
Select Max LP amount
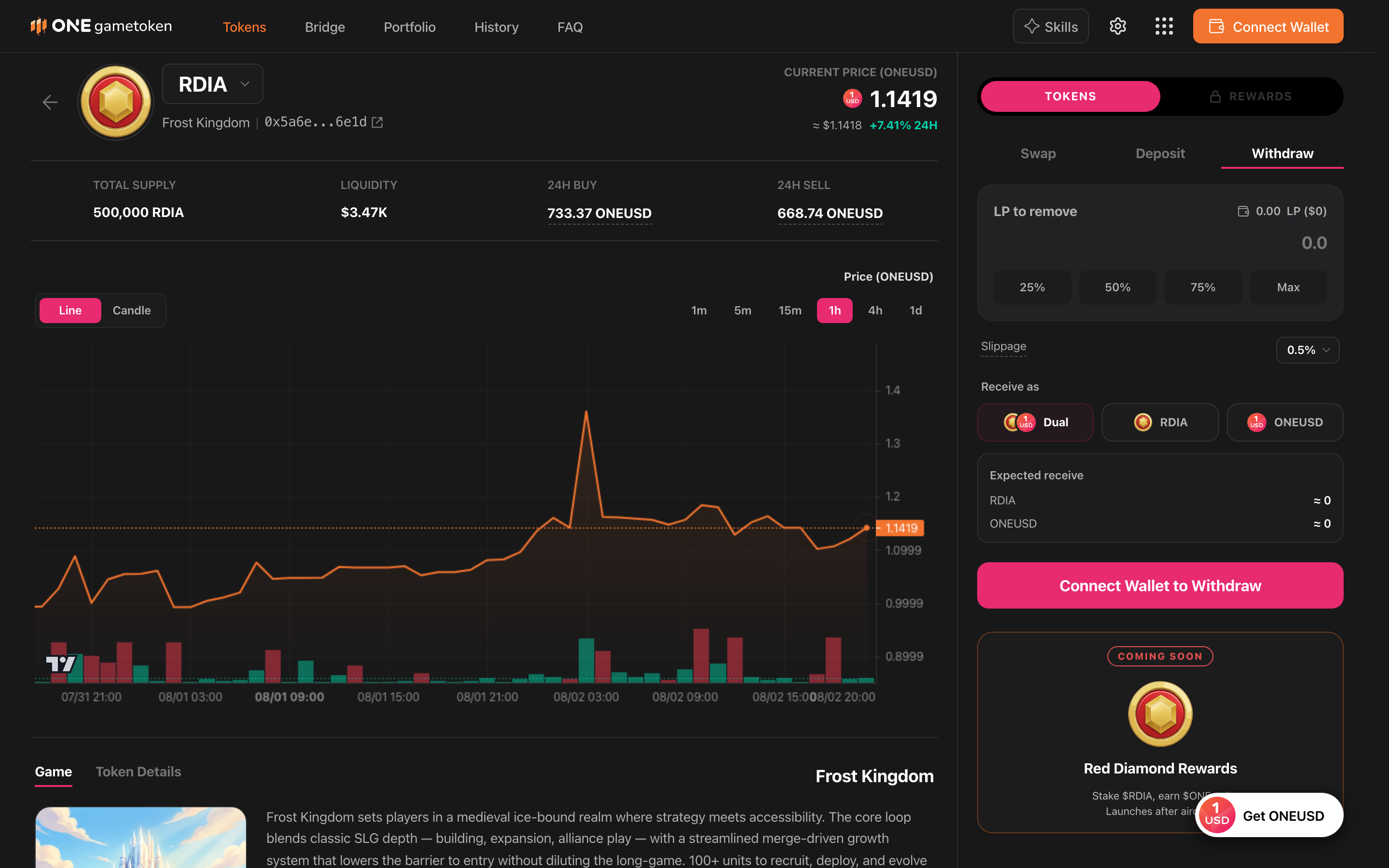click(1288, 287)
